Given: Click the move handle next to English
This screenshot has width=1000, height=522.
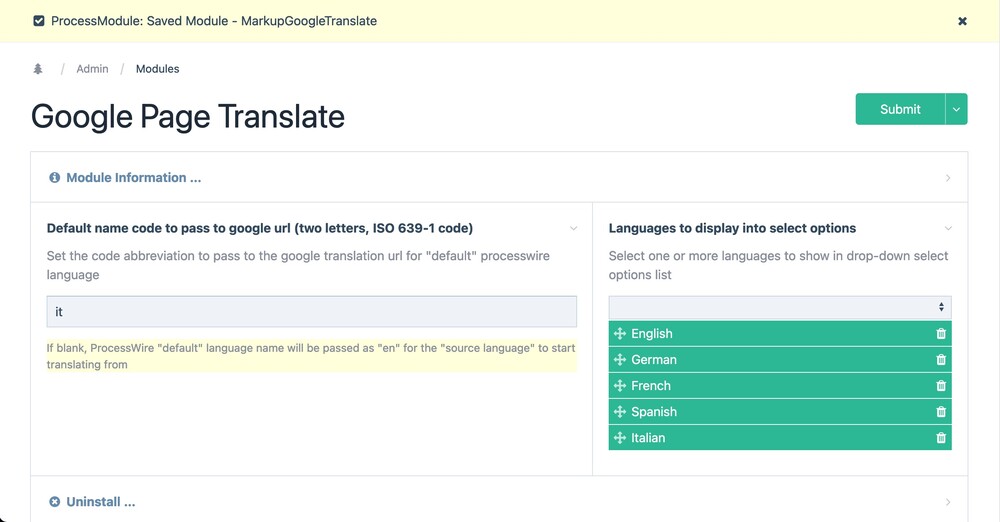Looking at the screenshot, I should pyautogui.click(x=620, y=334).
